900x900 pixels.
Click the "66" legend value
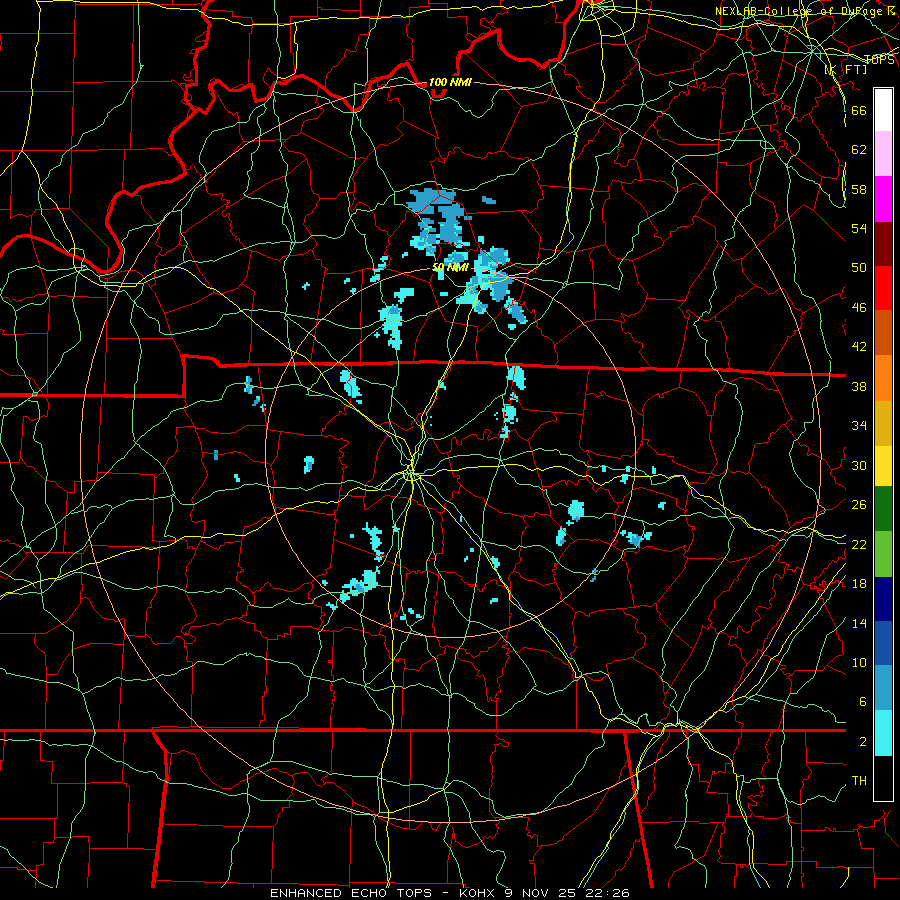(x=859, y=110)
